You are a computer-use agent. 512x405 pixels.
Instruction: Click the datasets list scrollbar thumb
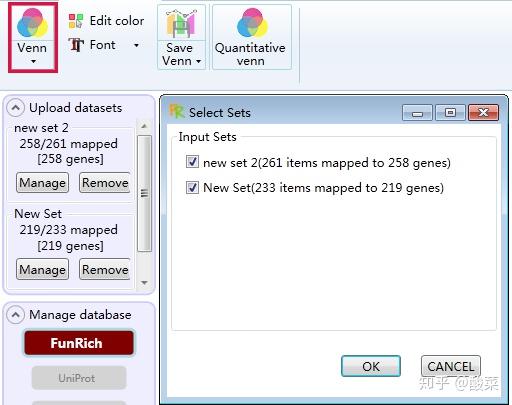tap(144, 193)
